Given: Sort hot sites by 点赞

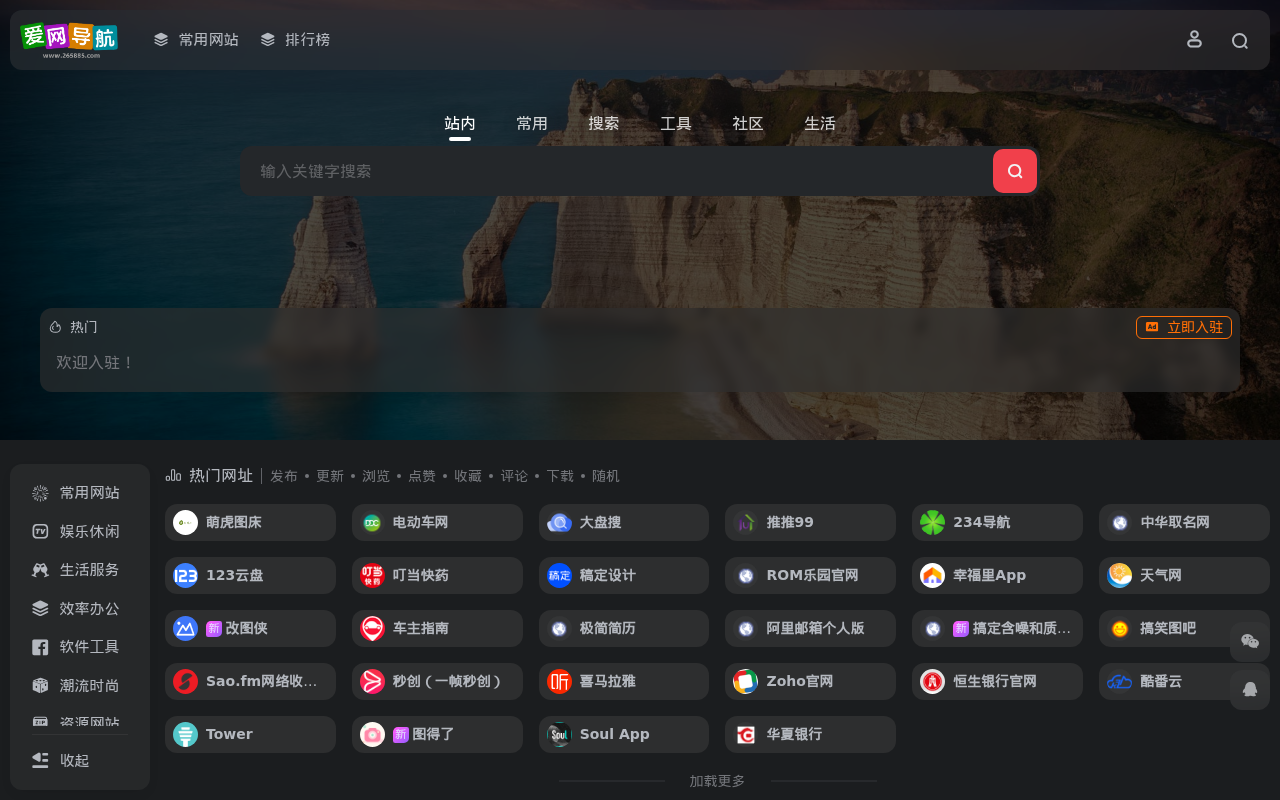Looking at the screenshot, I should [x=422, y=475].
